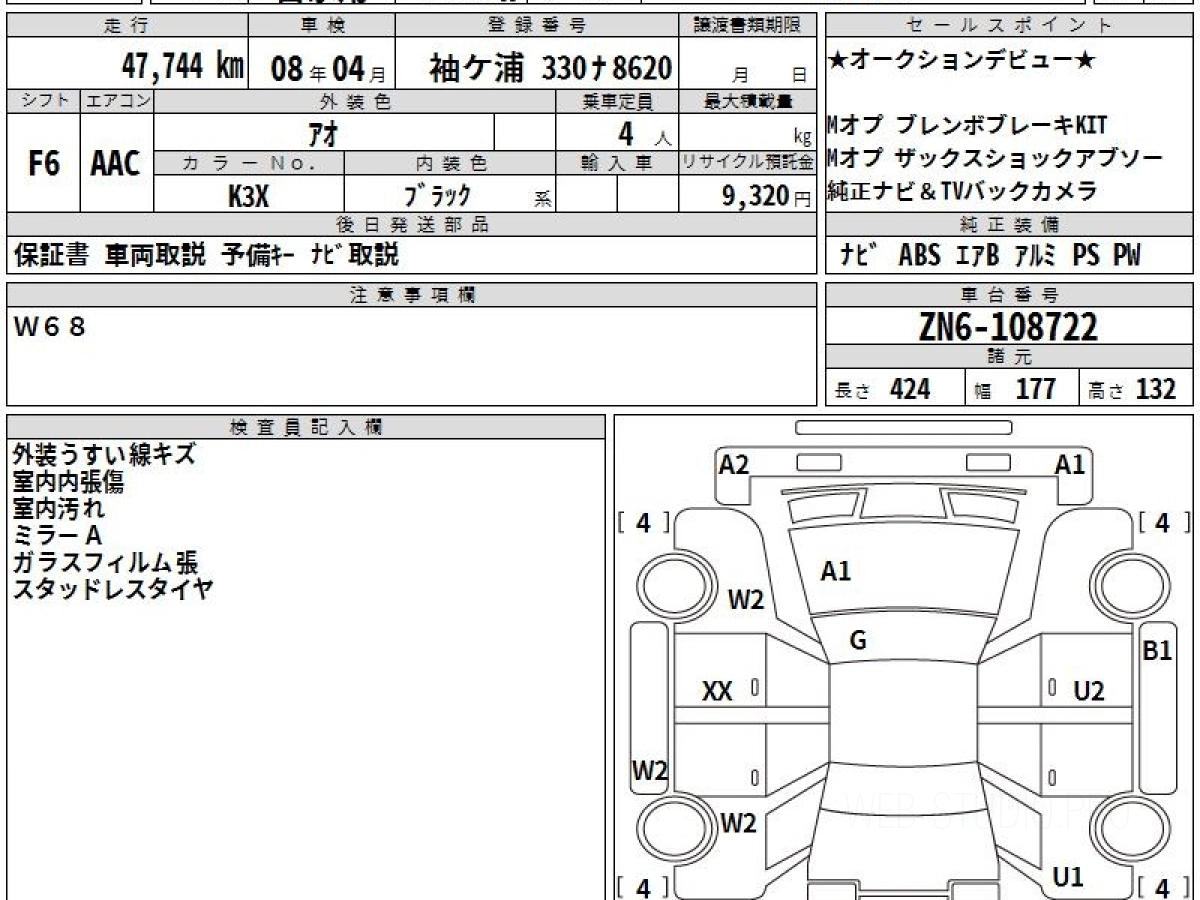
Task: Select the 輸入車 header
Action: [617, 163]
